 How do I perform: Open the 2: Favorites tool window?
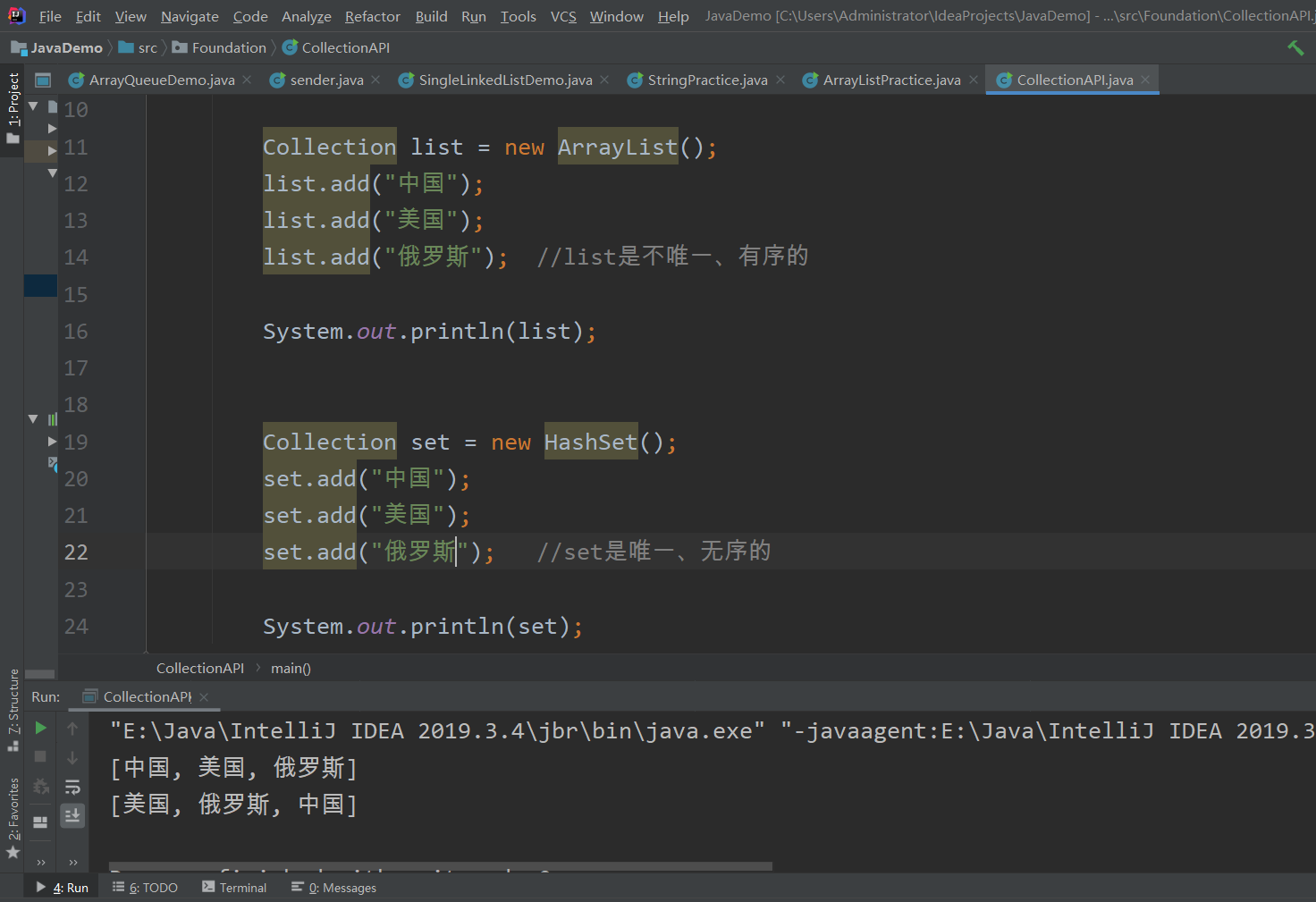pyautogui.click(x=13, y=817)
